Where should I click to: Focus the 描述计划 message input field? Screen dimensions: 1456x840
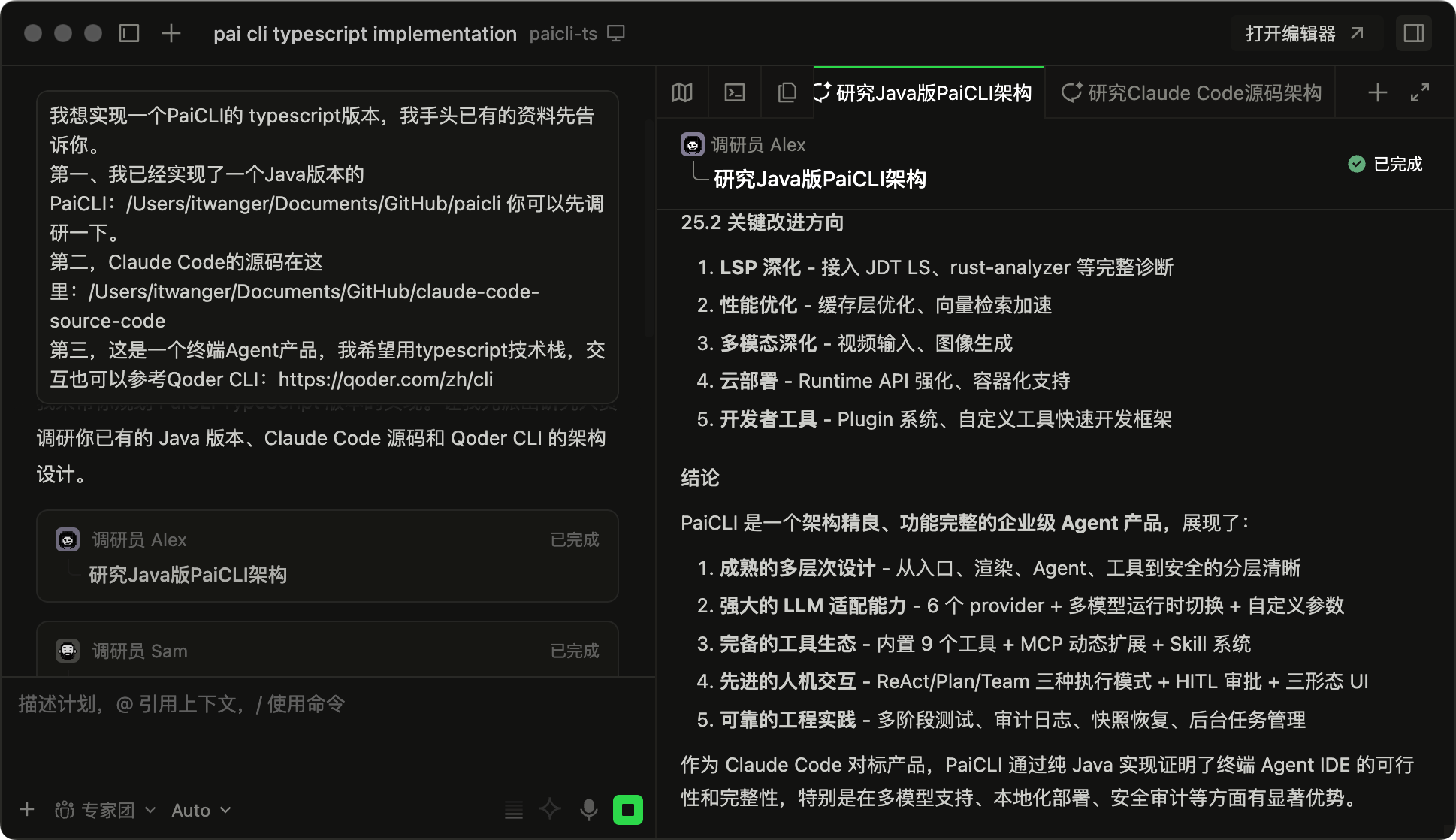[328, 729]
